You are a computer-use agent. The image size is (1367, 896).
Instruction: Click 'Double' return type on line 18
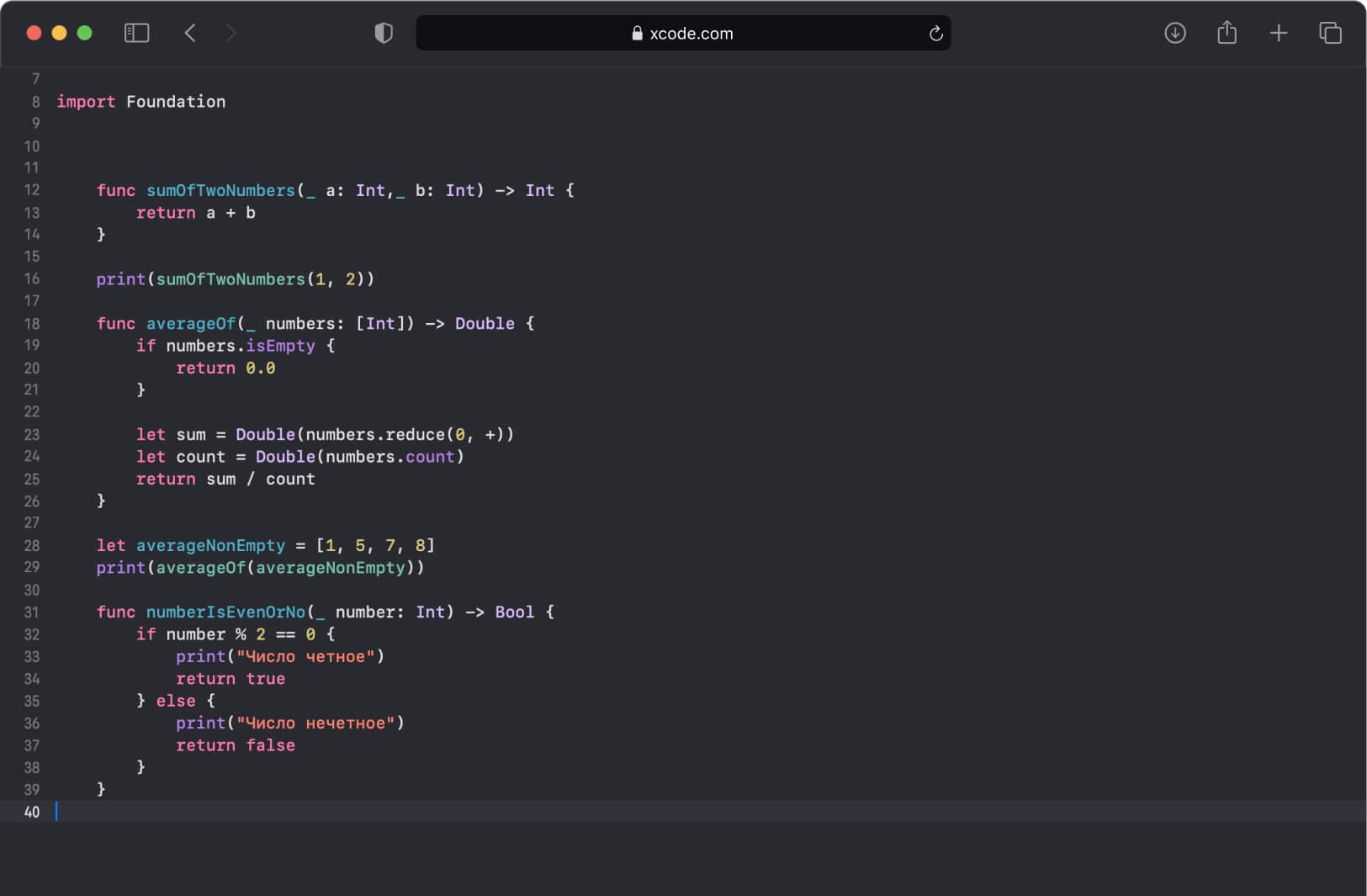point(485,324)
